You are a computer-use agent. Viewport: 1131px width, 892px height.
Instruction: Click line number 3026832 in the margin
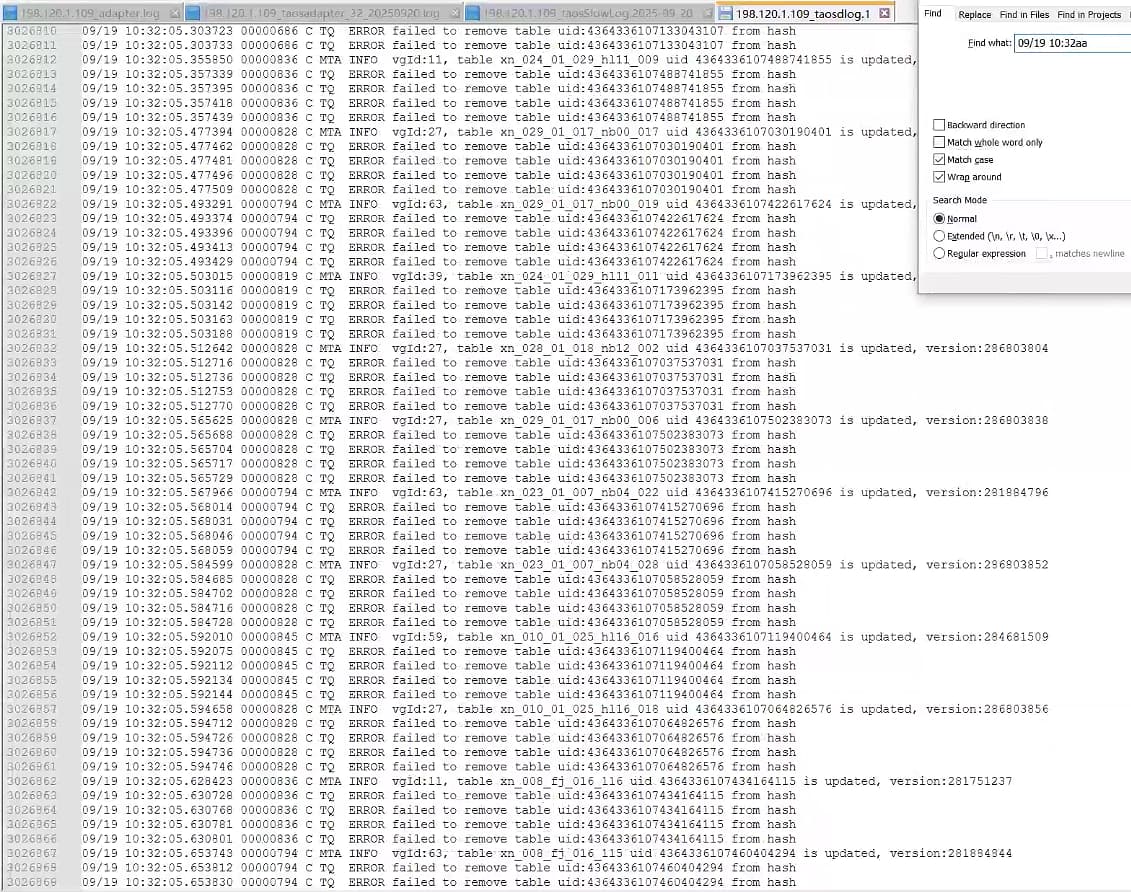32,348
